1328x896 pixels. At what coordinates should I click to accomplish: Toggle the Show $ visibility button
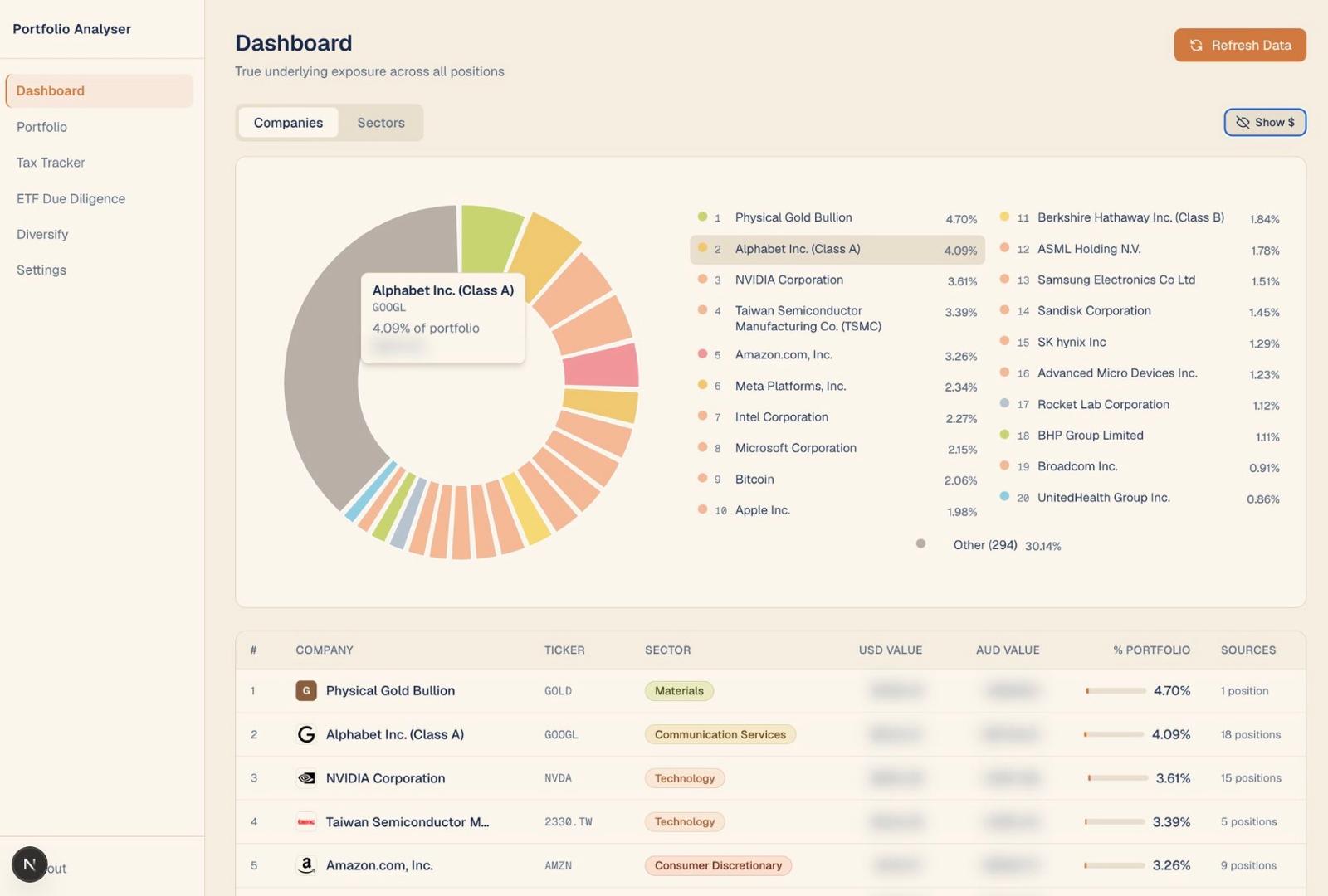[x=1265, y=122]
